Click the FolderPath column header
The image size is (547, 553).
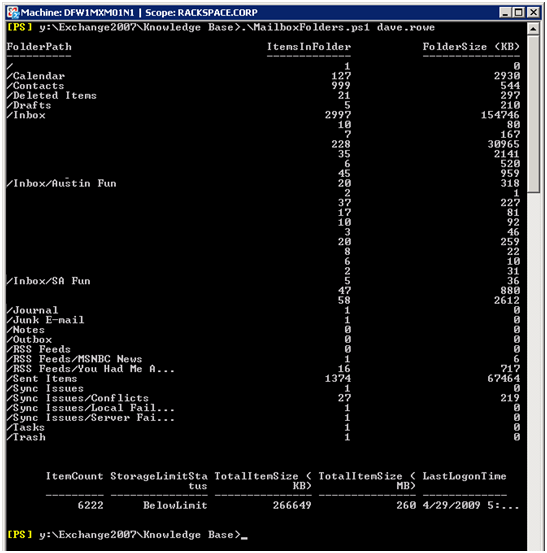point(39,47)
